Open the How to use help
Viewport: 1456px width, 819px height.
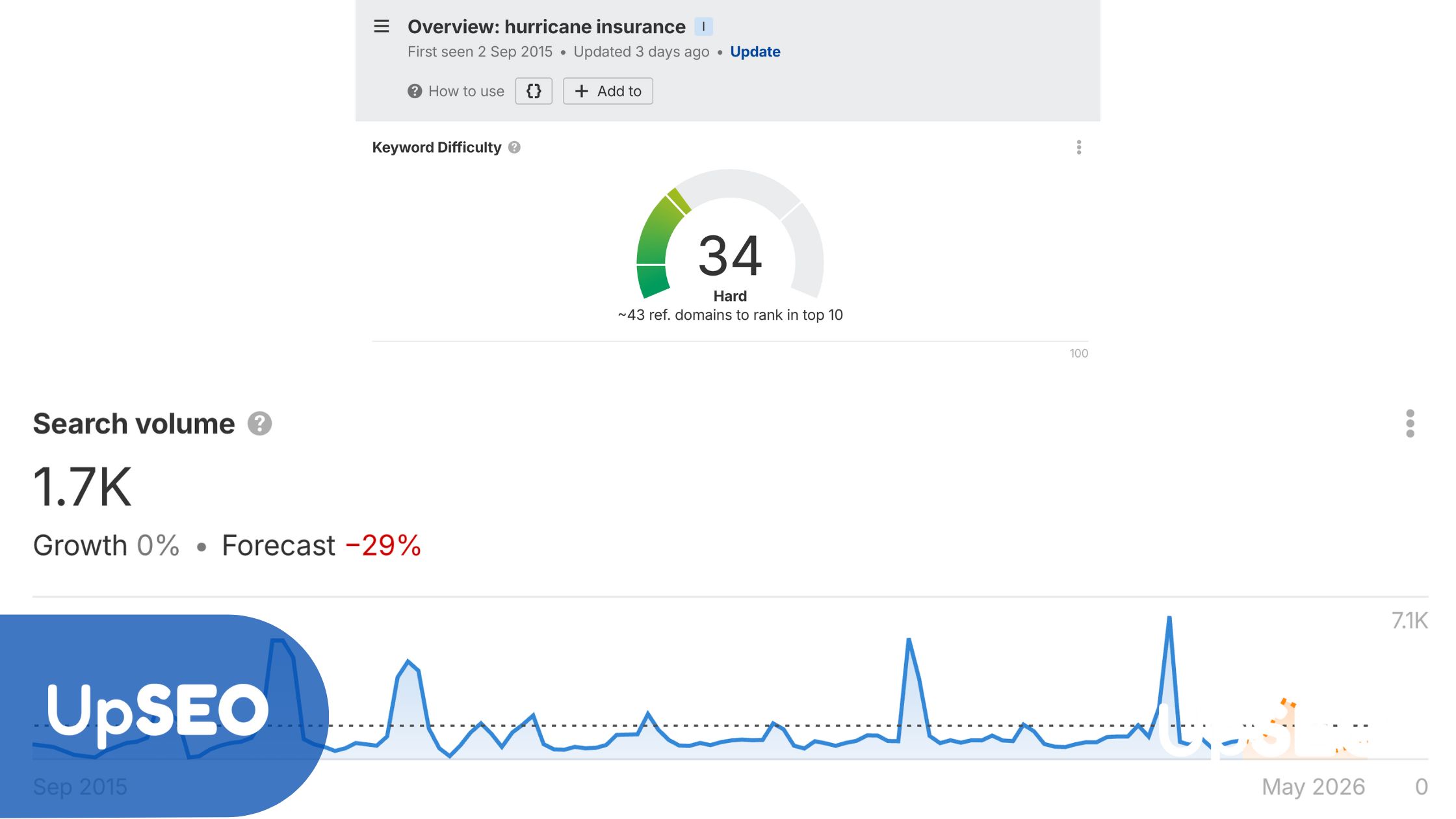click(x=456, y=92)
